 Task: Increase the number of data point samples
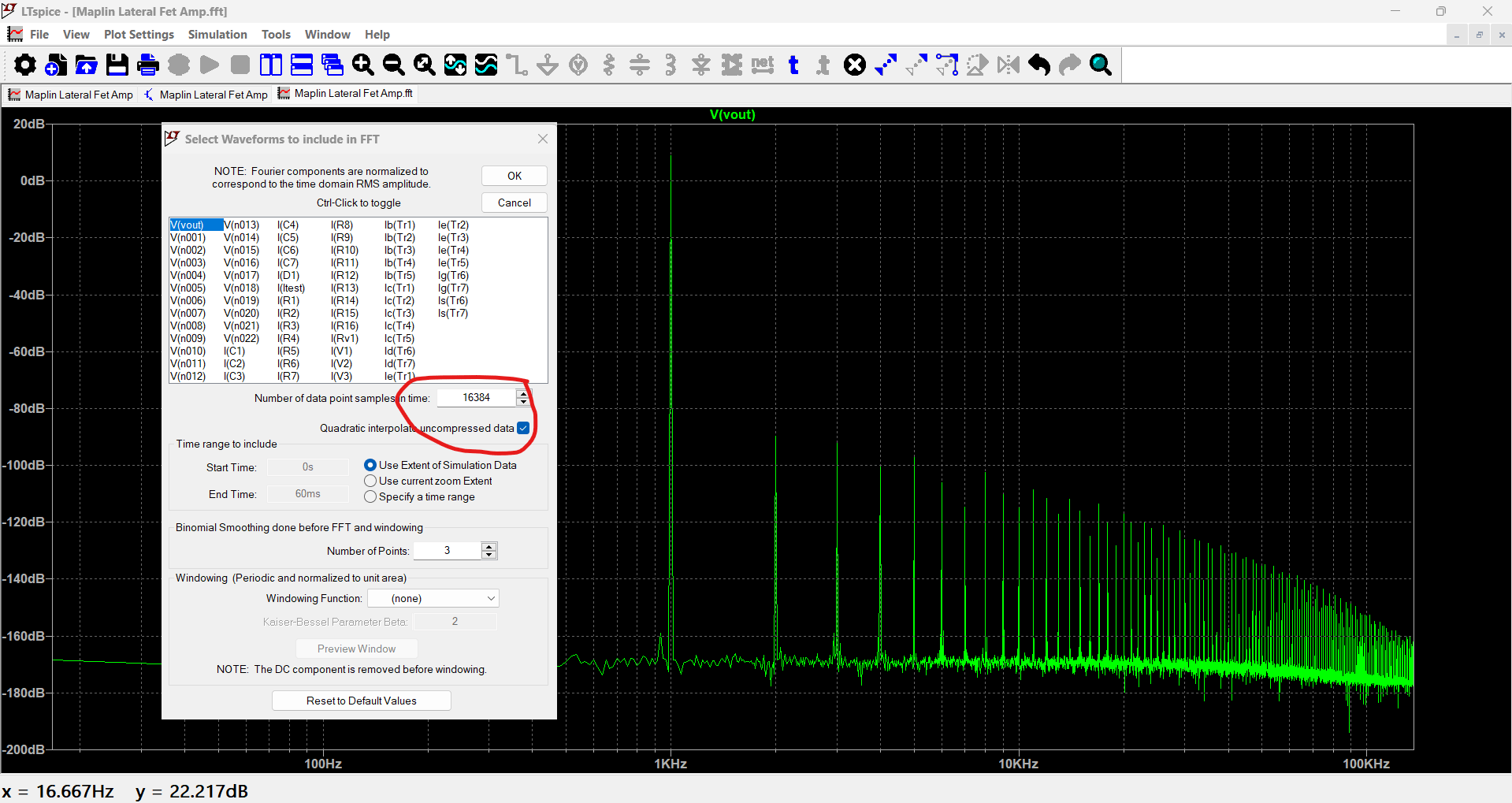click(523, 393)
